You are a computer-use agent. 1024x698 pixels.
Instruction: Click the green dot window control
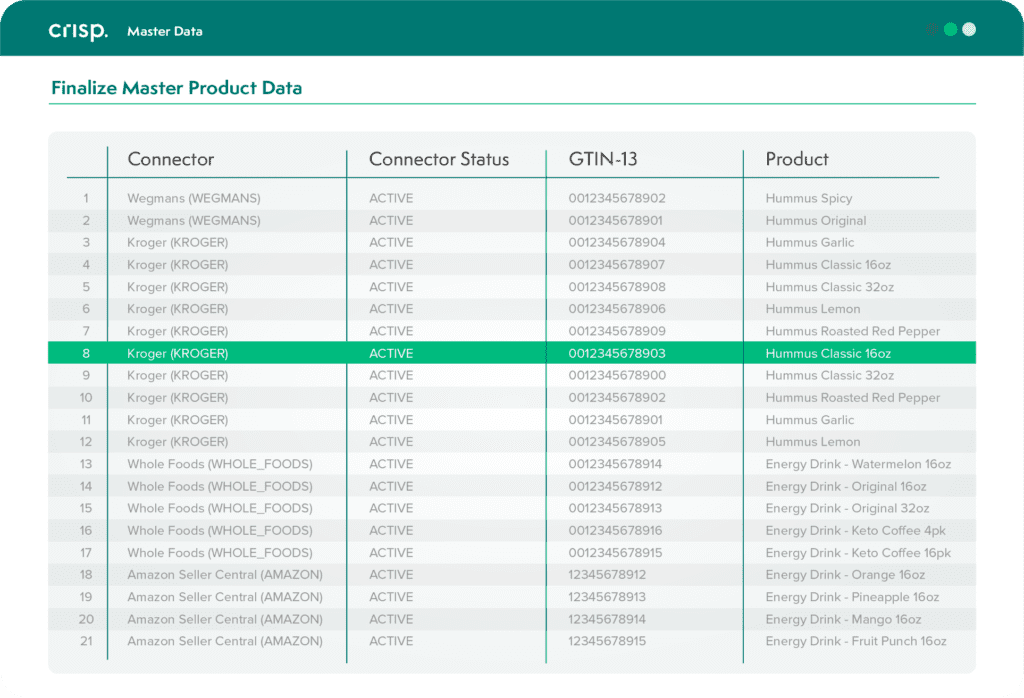click(950, 29)
